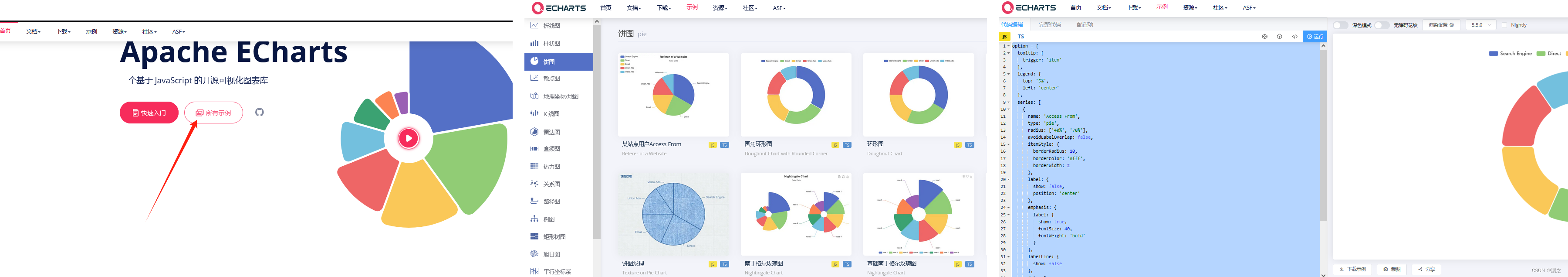
Task: Click the cube icon left of 运行
Action: tap(1280, 37)
